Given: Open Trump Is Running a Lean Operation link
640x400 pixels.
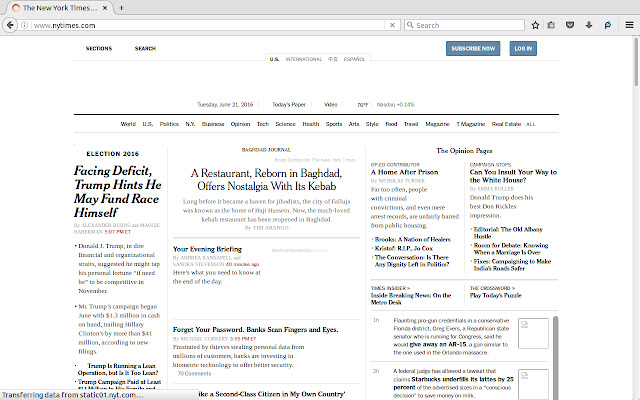Looking at the screenshot, I should click(118, 369).
